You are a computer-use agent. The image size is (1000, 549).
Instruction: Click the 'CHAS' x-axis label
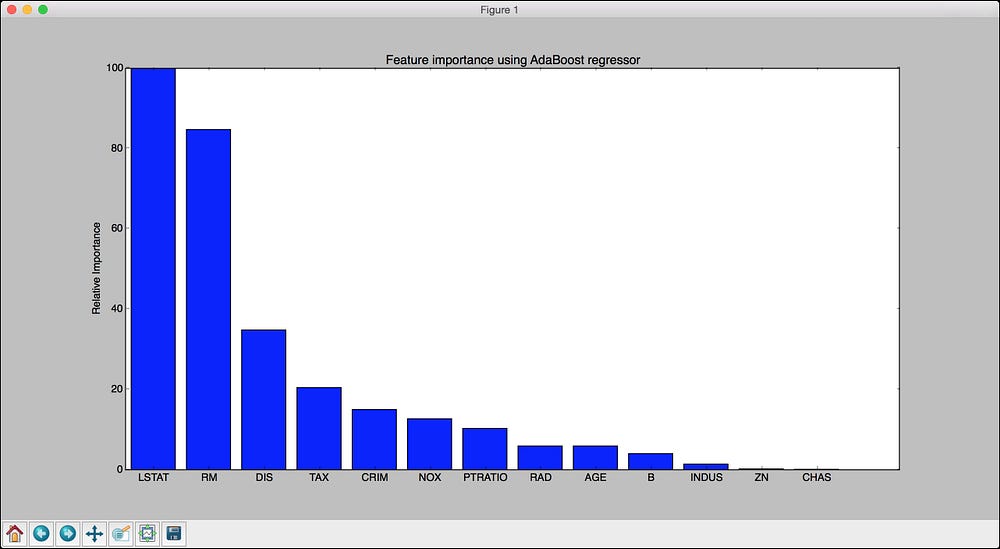[817, 478]
